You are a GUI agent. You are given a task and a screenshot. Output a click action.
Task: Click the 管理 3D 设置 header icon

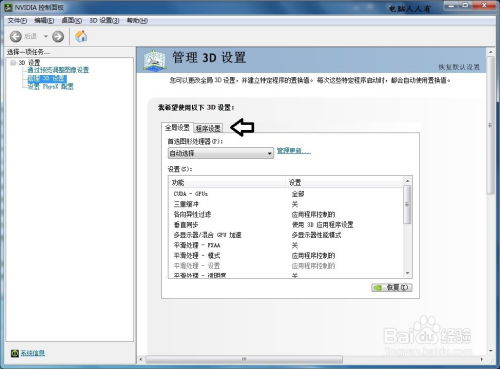[x=154, y=60]
